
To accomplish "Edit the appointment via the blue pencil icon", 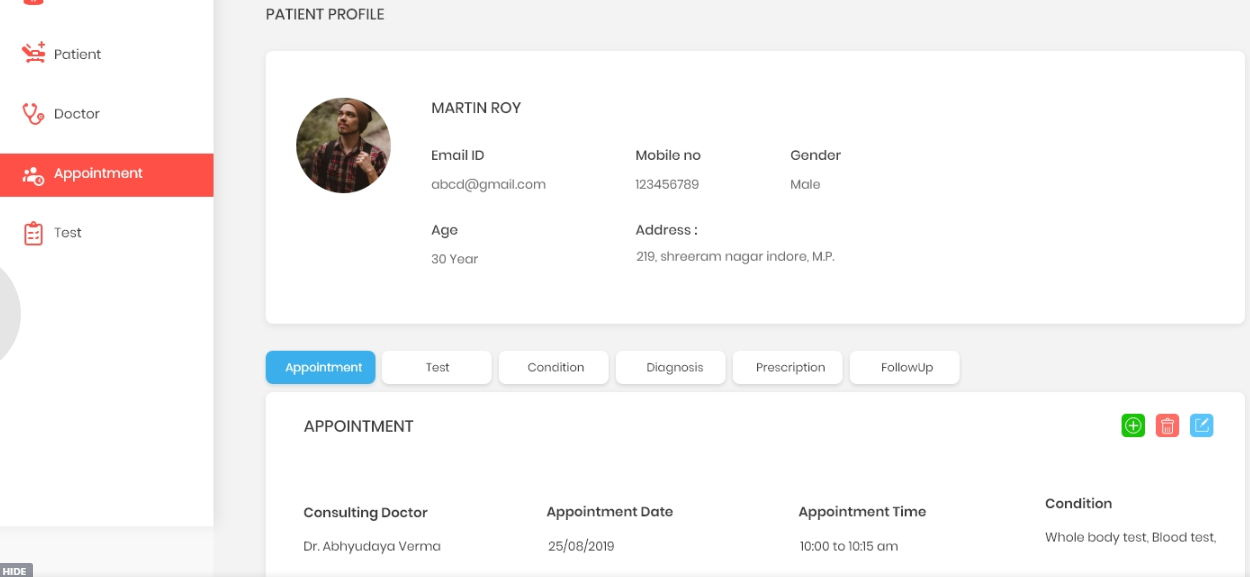I will click(x=1202, y=425).
